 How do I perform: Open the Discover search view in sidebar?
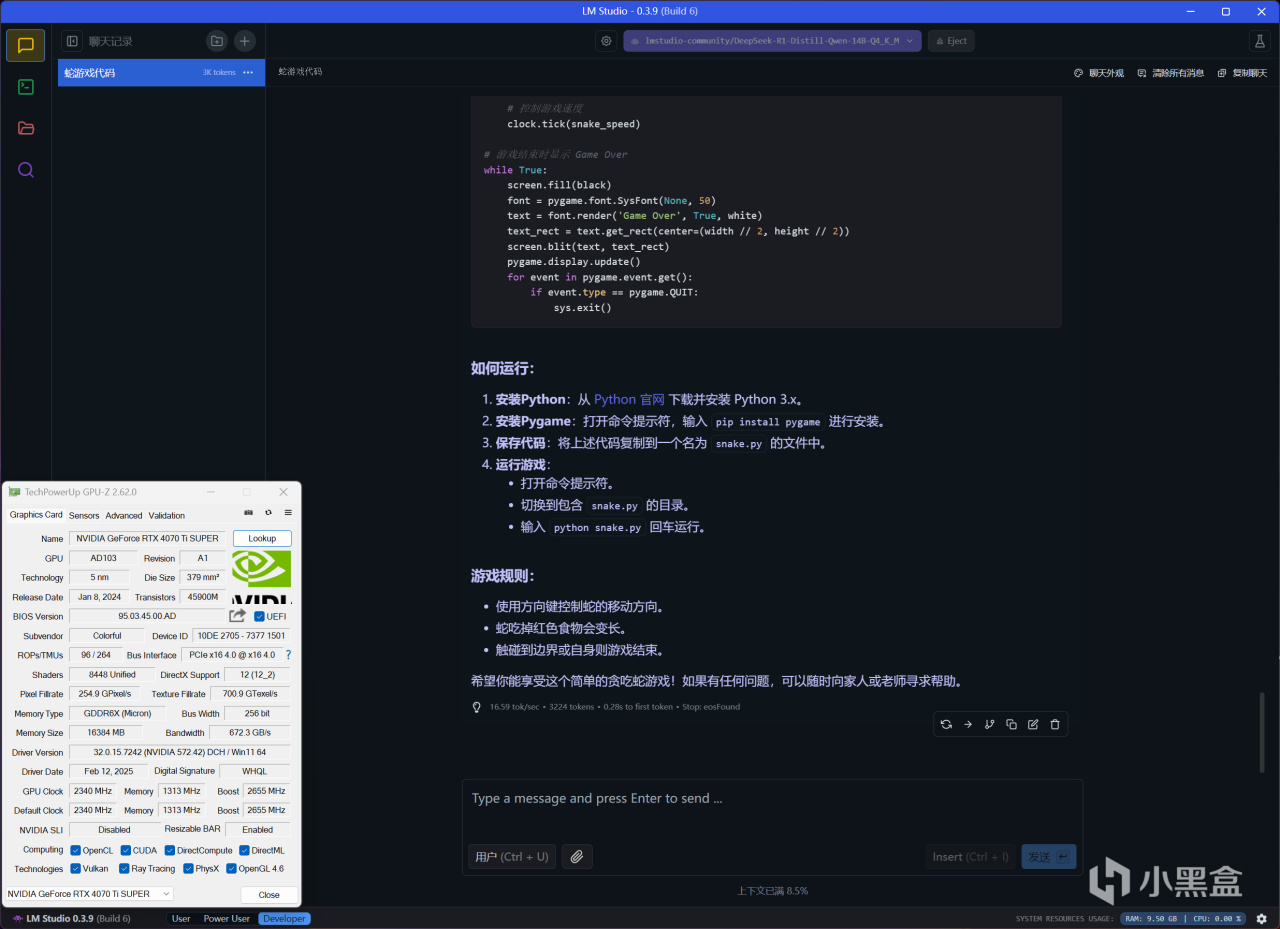pos(26,170)
